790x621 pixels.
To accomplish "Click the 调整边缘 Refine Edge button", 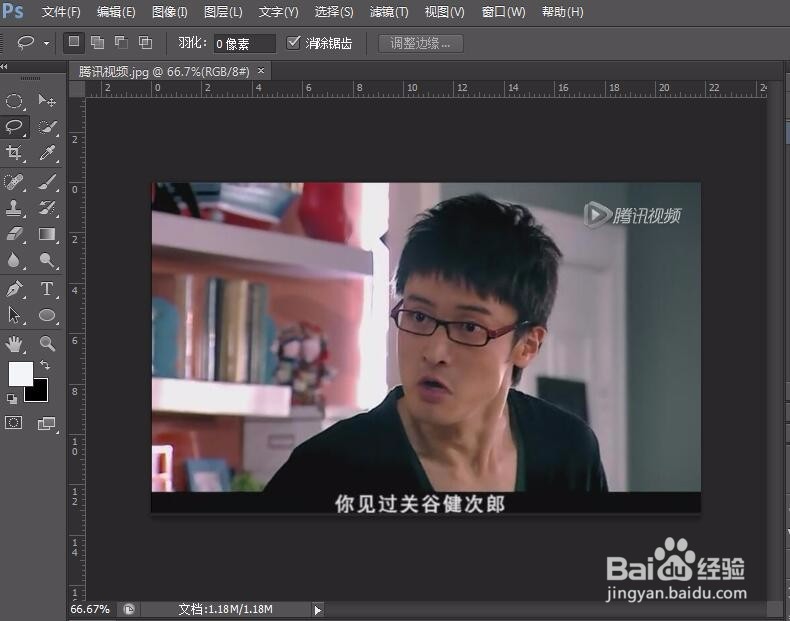I will coord(421,43).
